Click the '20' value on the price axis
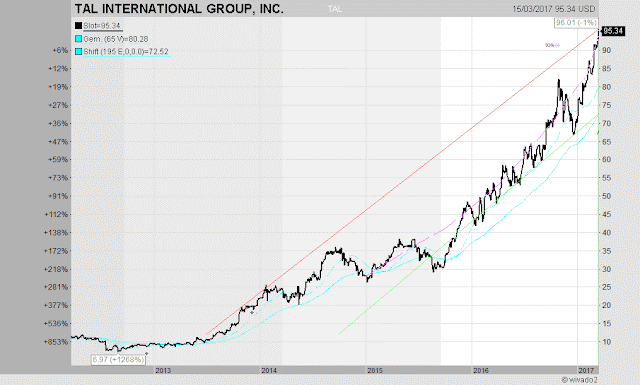Image resolution: width=640 pixels, height=385 pixels. pos(607,305)
